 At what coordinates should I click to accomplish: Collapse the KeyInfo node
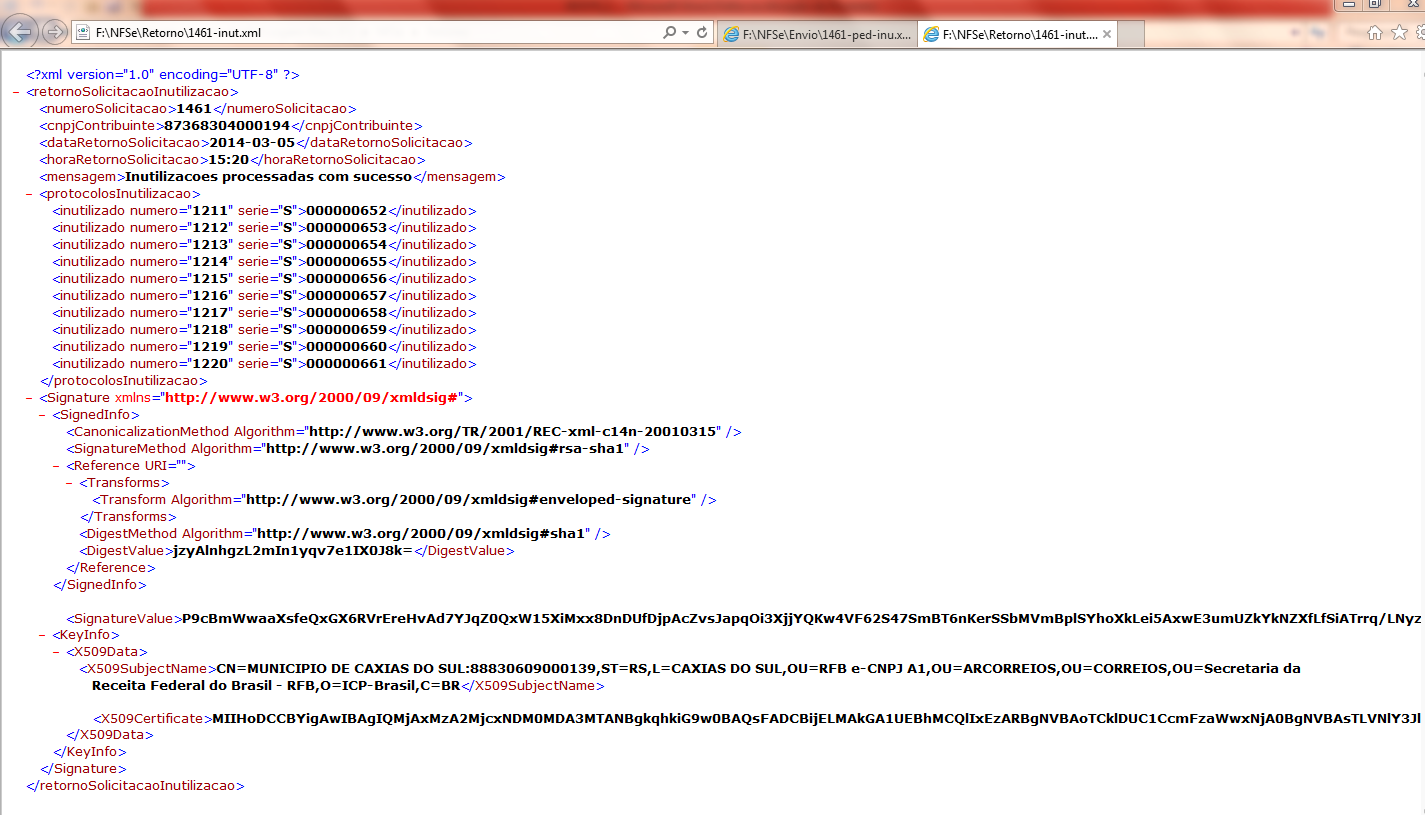[43, 635]
